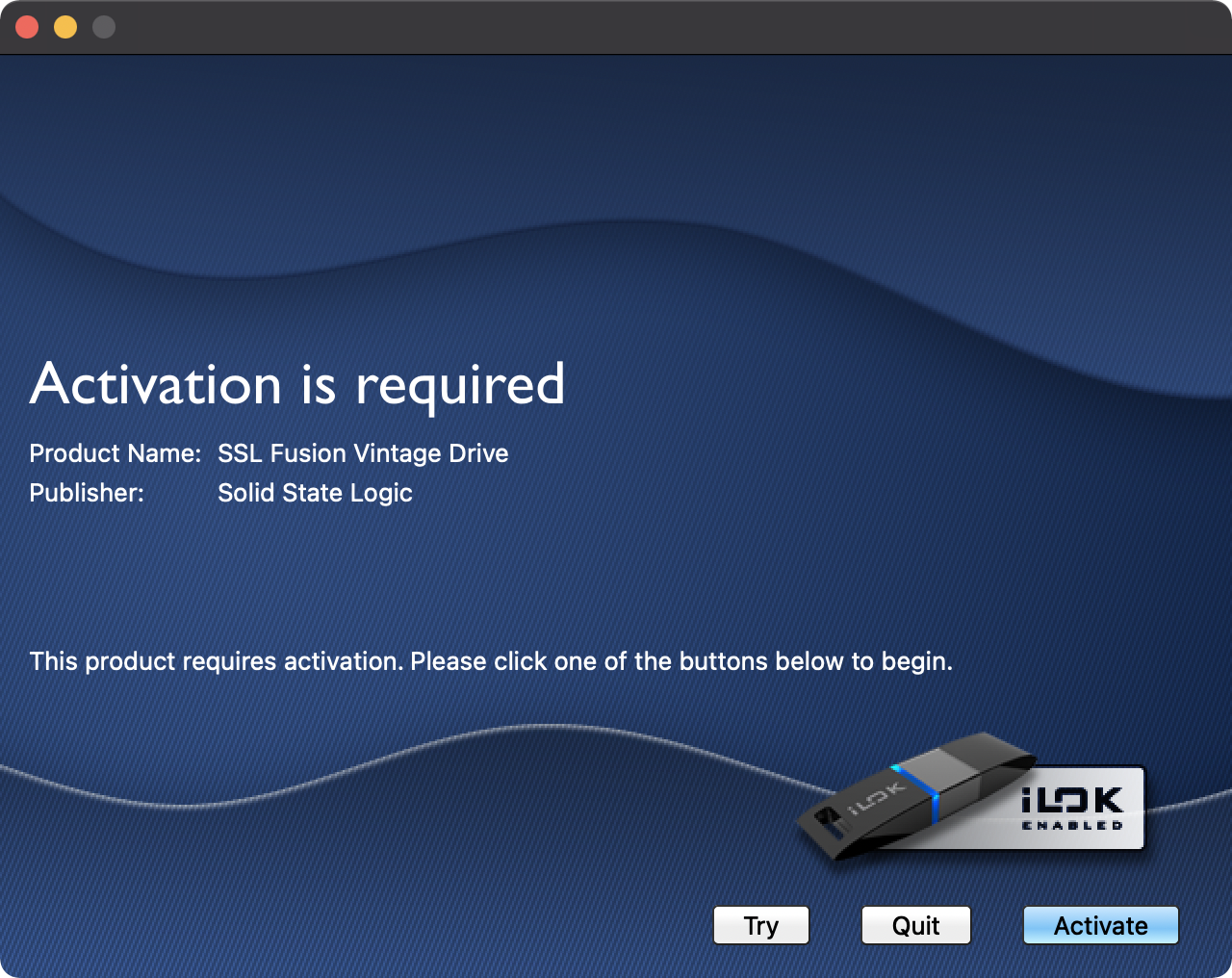Close the window with the red button
Screen dimensions: 1232x978
tap(27, 27)
